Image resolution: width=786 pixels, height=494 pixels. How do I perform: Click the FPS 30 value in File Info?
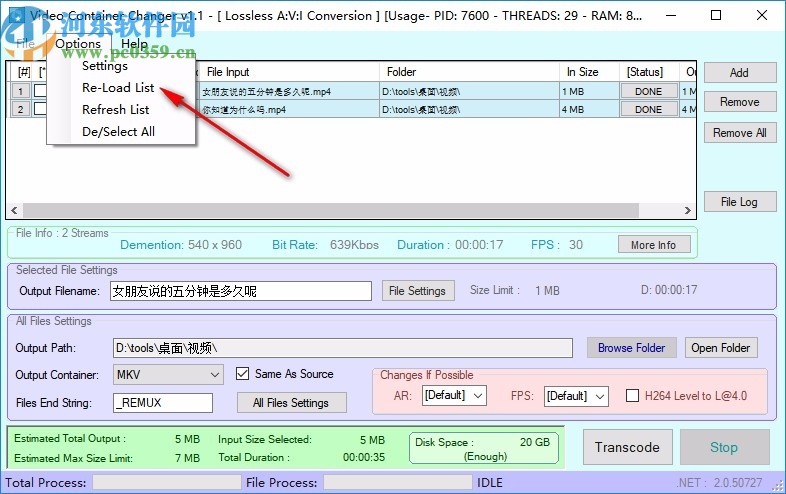coord(575,245)
